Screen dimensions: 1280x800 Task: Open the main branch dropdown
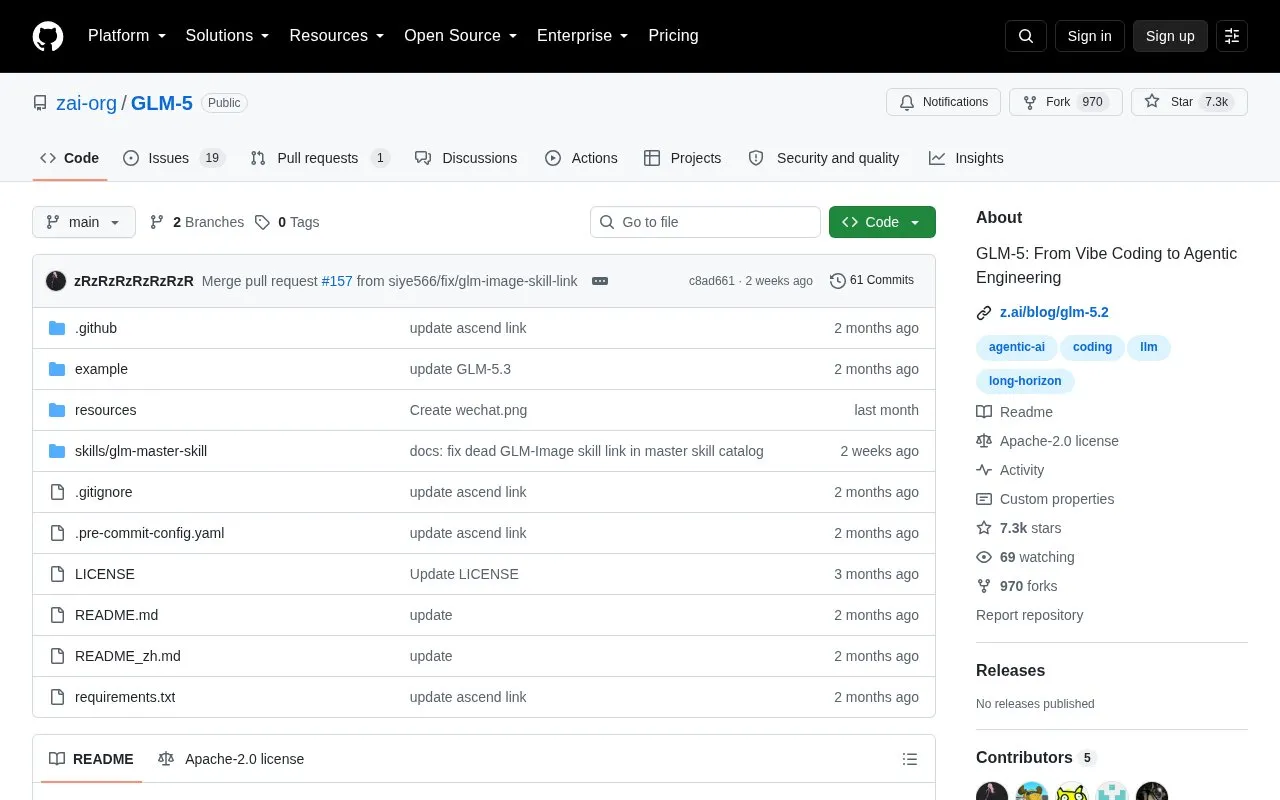tap(84, 222)
